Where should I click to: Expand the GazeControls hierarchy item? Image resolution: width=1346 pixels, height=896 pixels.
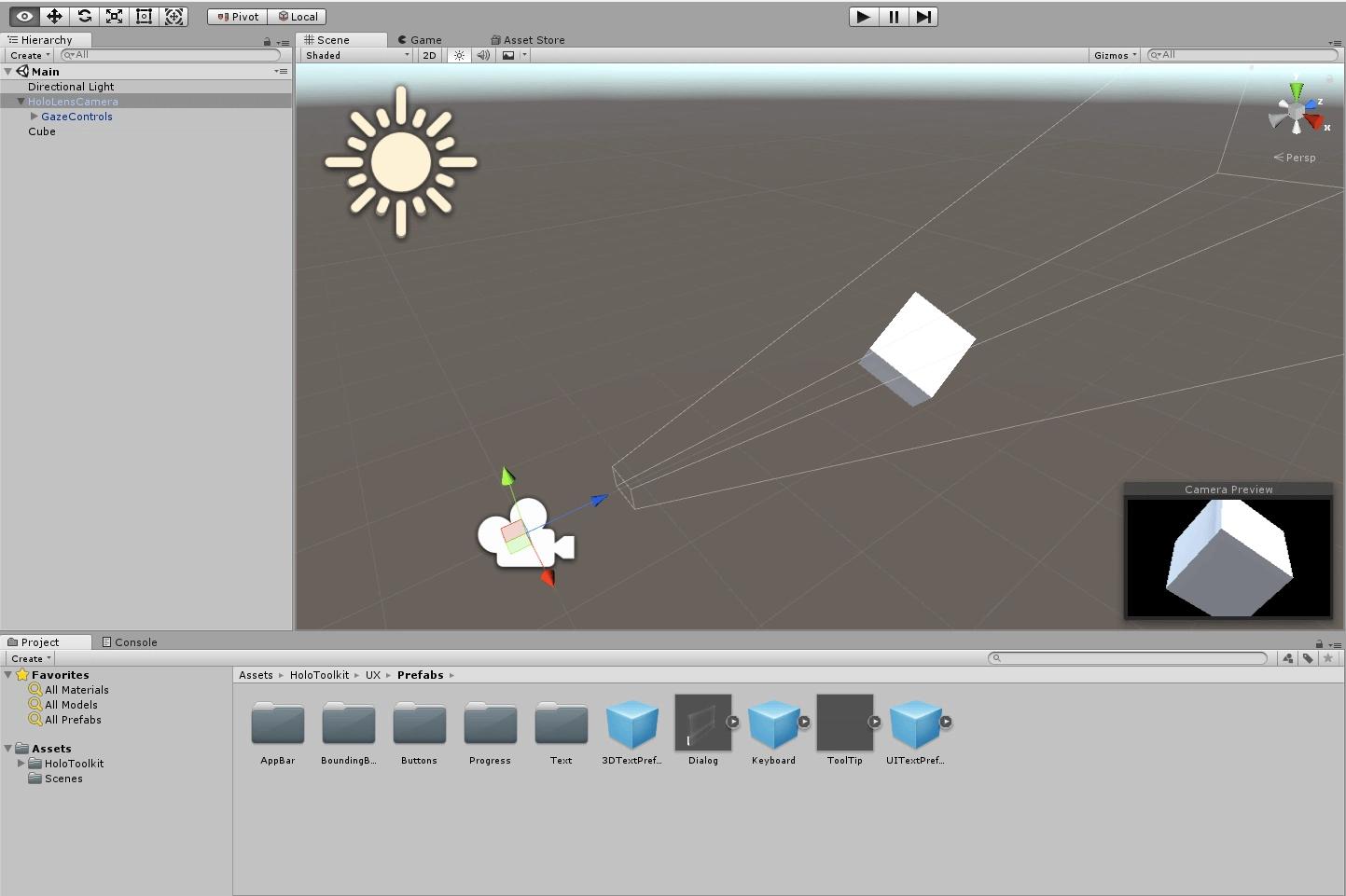pyautogui.click(x=35, y=117)
